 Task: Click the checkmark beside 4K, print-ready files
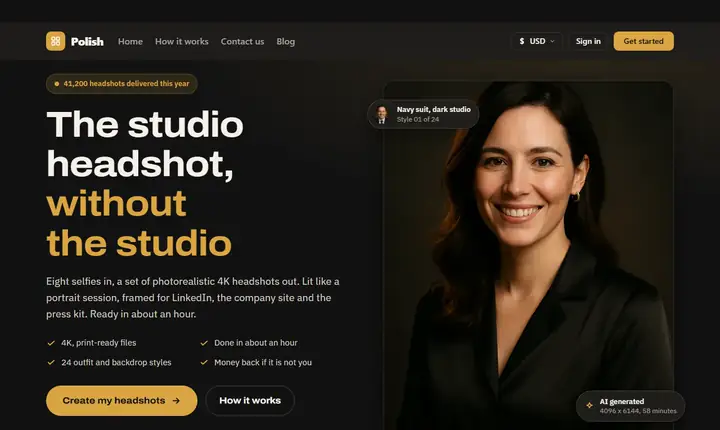click(x=51, y=343)
